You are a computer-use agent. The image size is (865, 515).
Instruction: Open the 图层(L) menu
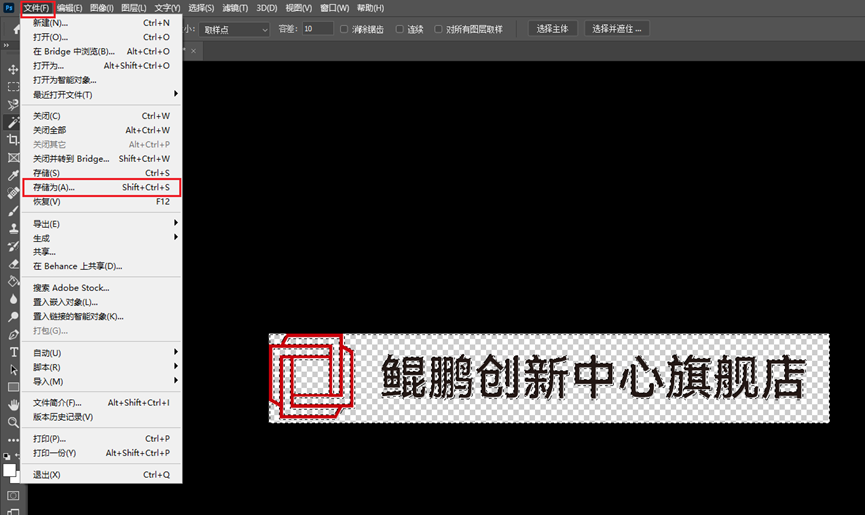click(134, 8)
